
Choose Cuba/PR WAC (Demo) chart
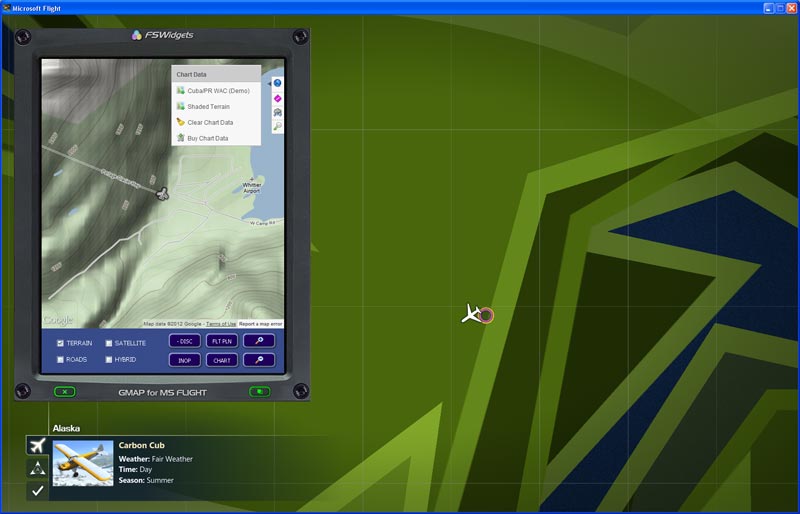[216, 90]
